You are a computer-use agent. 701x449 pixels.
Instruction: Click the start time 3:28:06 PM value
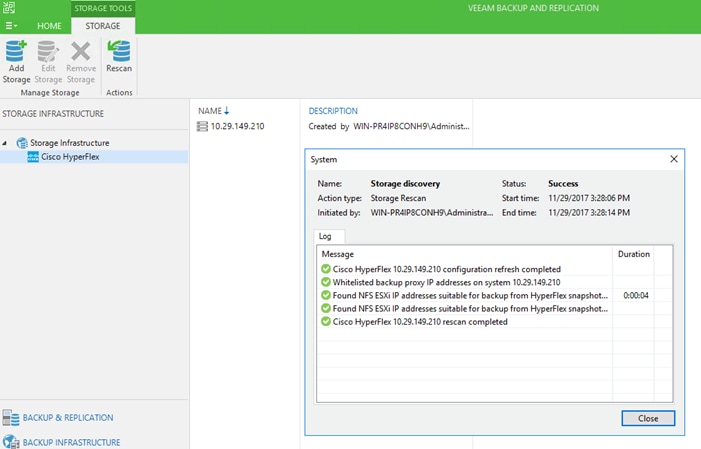click(589, 198)
